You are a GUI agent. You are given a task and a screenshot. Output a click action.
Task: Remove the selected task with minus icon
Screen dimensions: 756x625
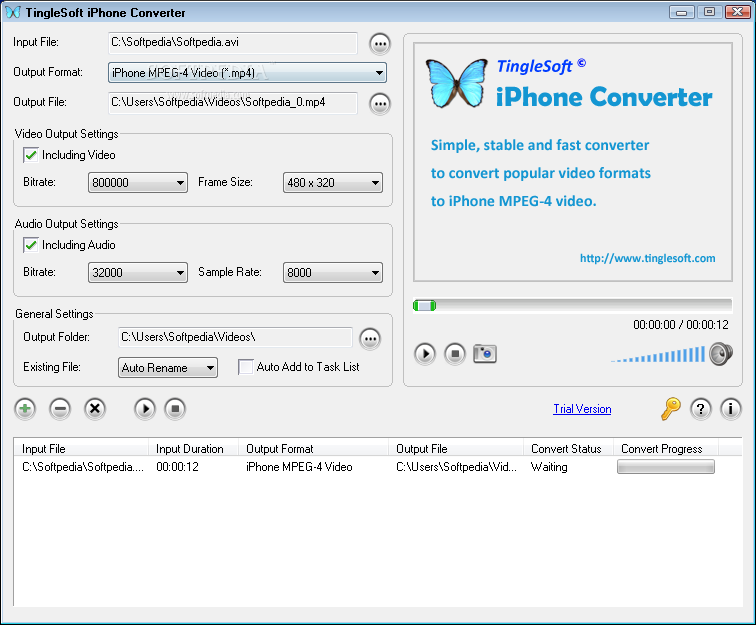pos(60,409)
